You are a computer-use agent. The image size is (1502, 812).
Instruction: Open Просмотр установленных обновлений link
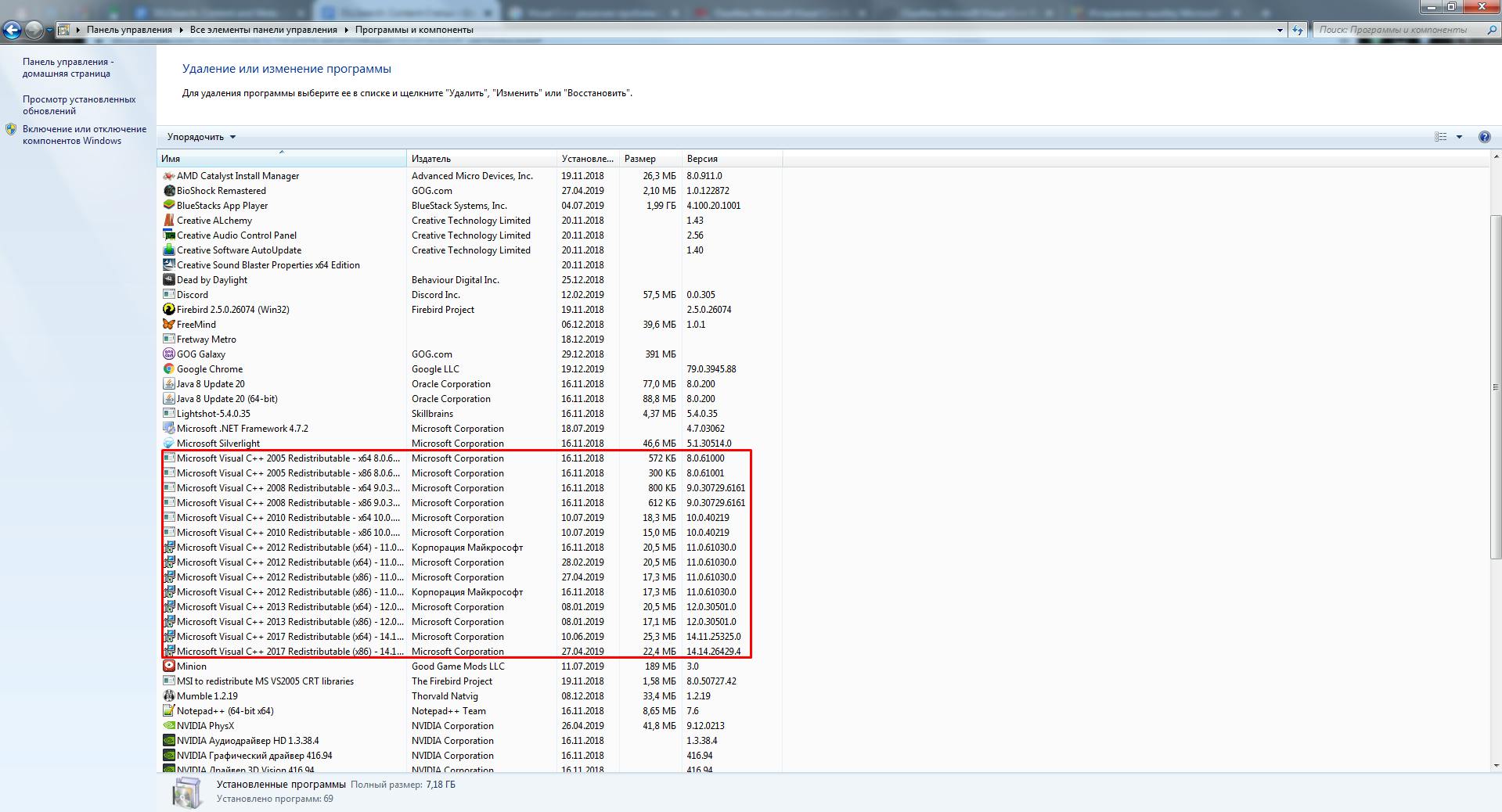pyautogui.click(x=79, y=106)
